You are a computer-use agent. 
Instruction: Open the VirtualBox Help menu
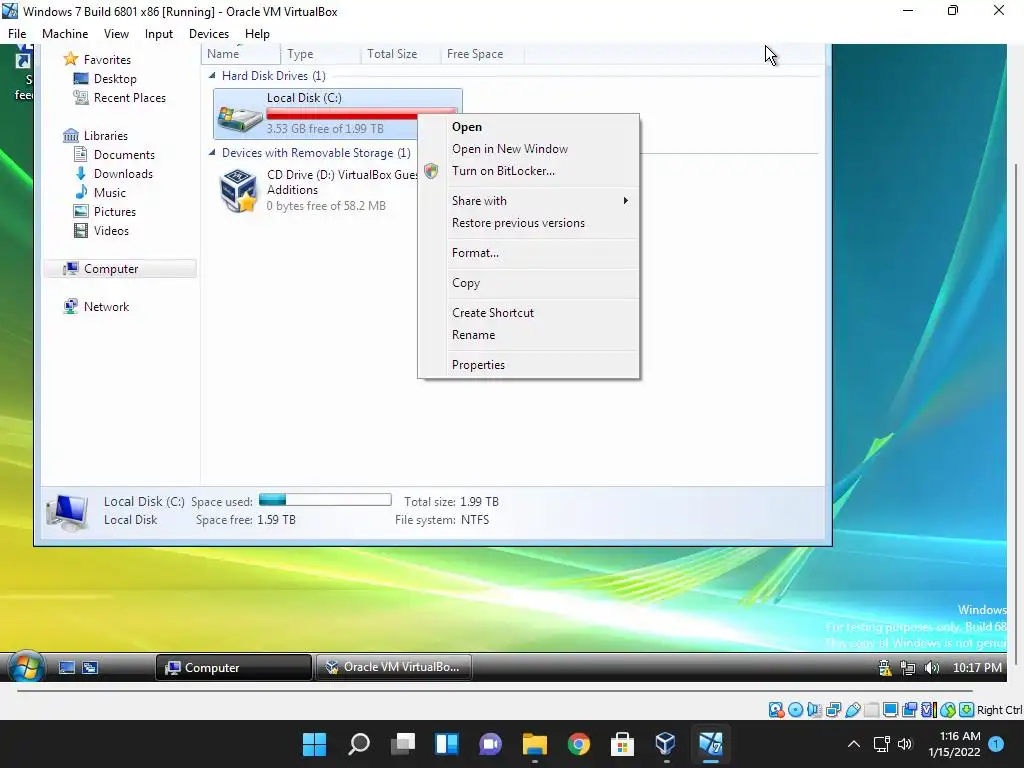click(x=257, y=34)
